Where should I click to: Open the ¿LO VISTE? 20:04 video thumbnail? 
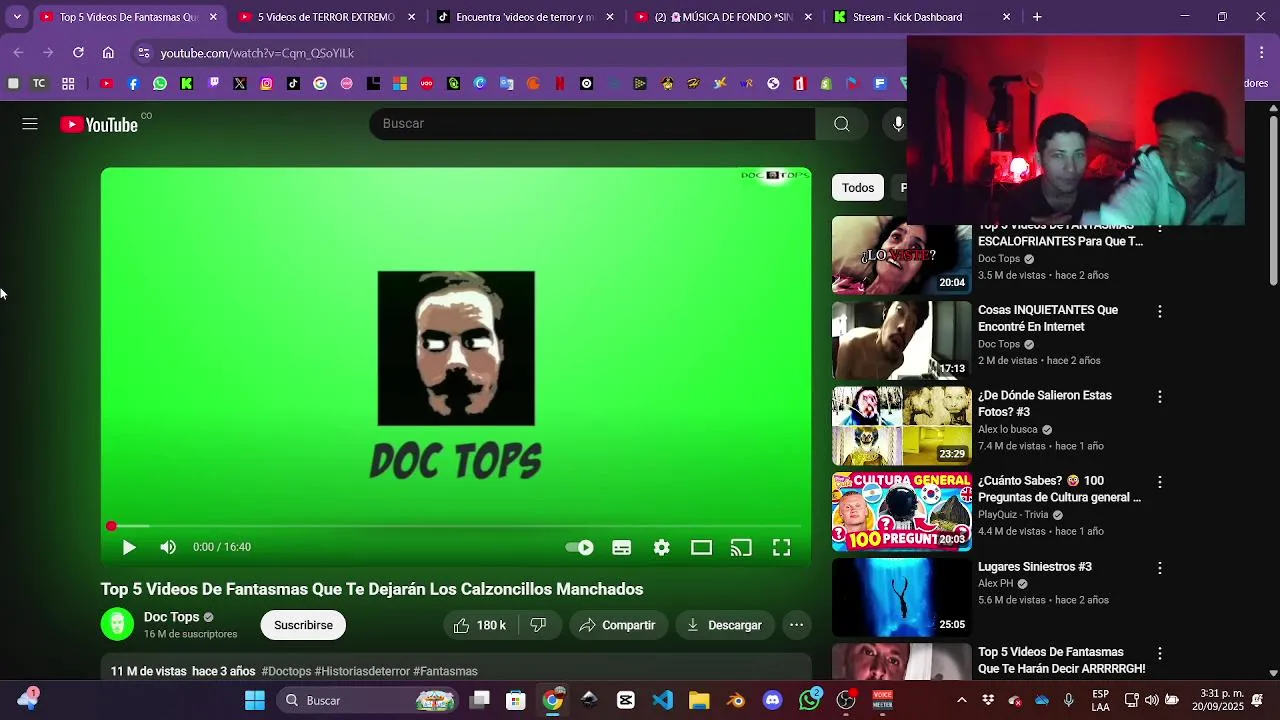tap(901, 256)
